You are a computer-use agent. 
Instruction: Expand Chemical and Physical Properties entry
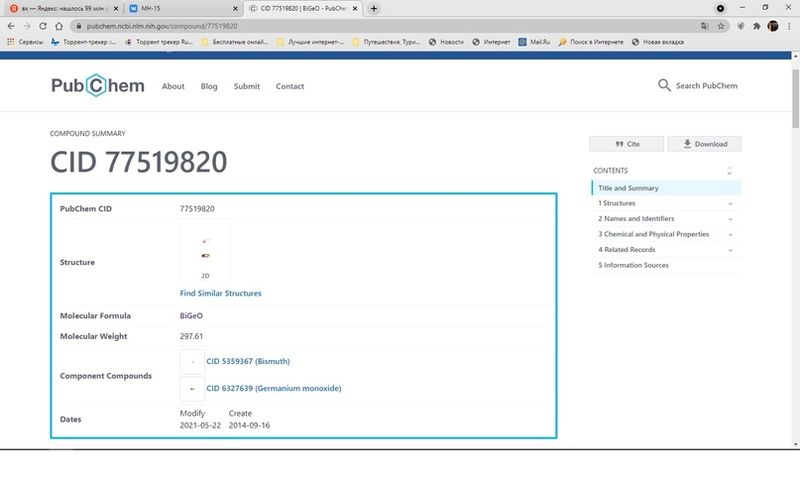tap(730, 234)
